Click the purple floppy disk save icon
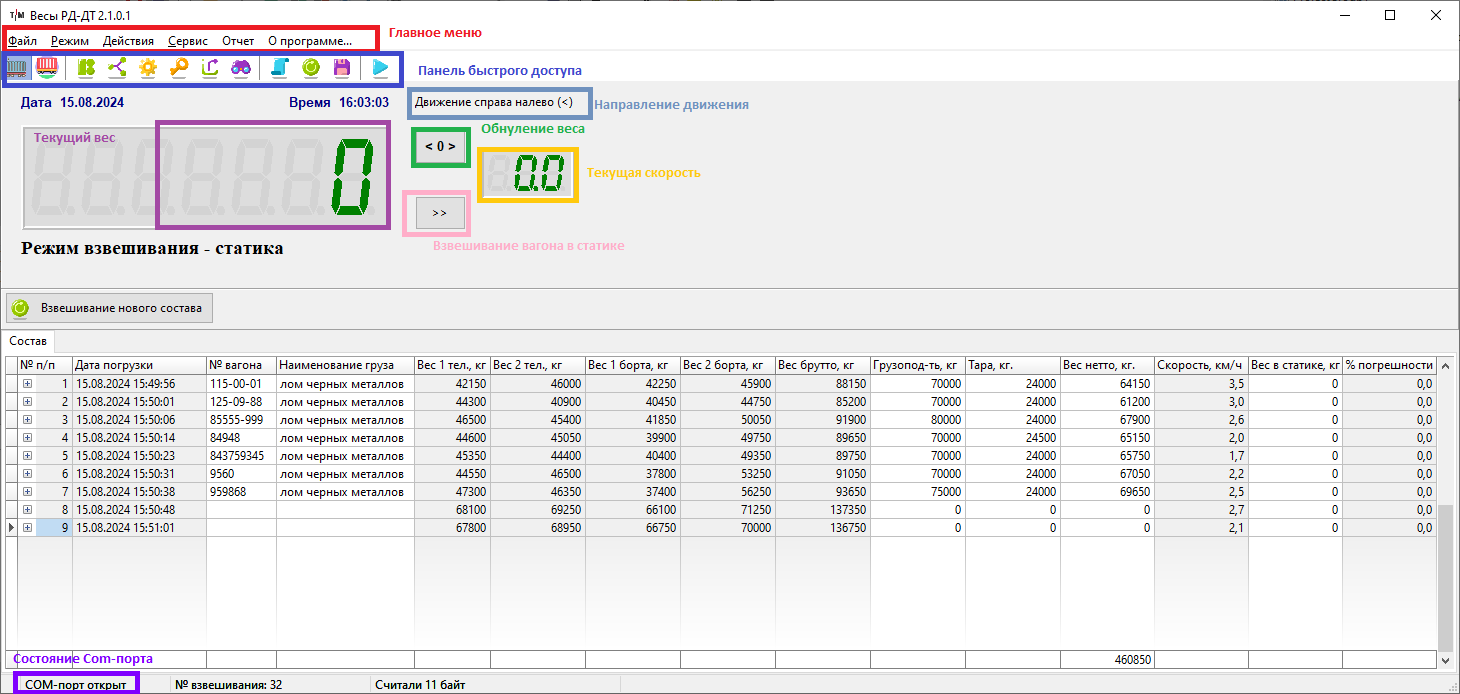This screenshot has width=1460, height=694. [x=341, y=68]
